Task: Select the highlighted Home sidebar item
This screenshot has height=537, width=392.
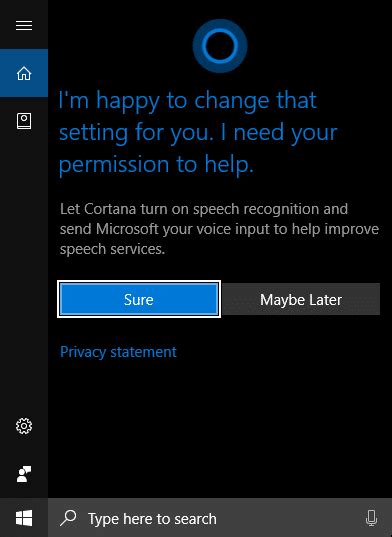Action: click(x=24, y=73)
